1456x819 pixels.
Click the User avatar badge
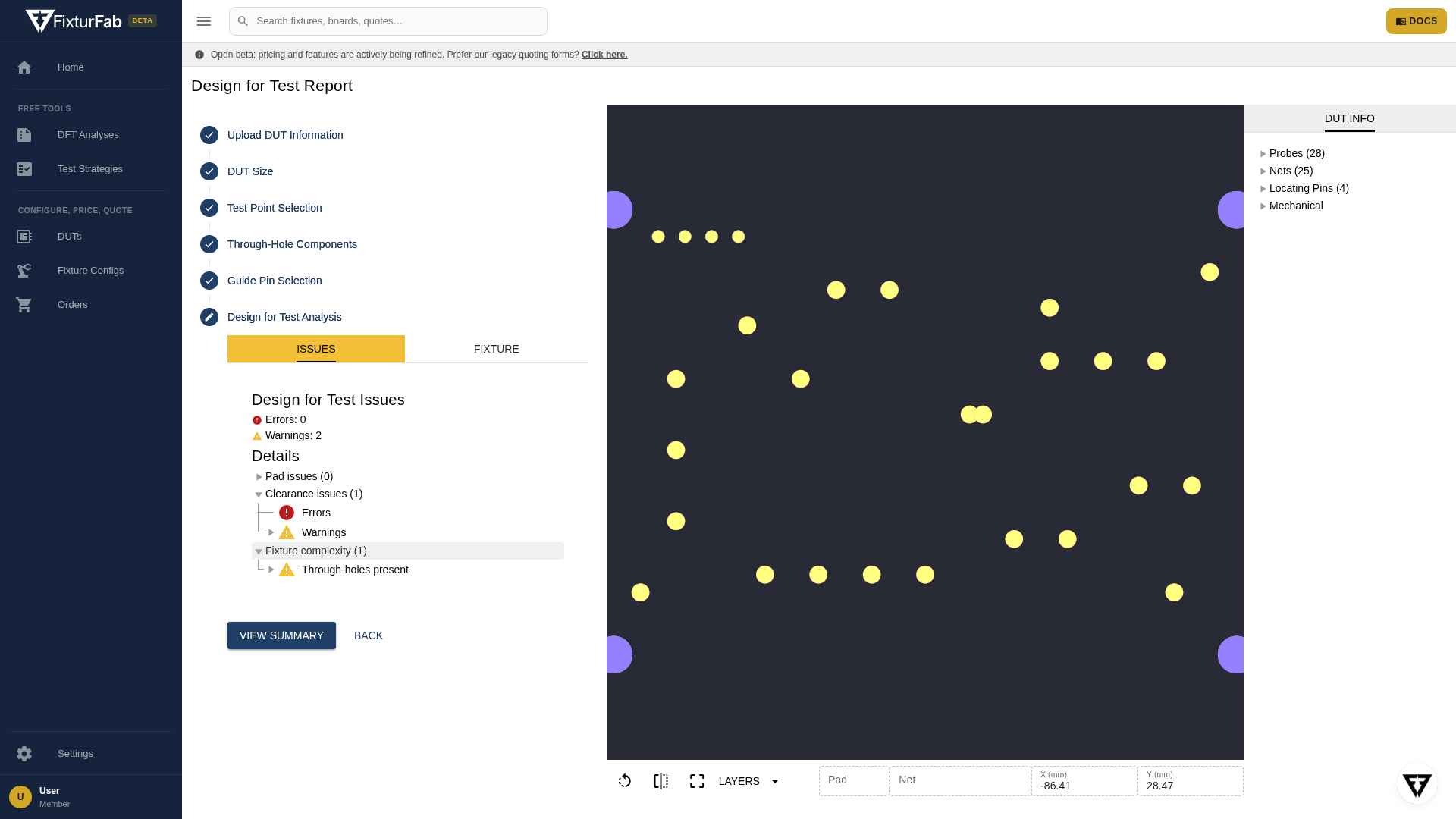(20, 797)
